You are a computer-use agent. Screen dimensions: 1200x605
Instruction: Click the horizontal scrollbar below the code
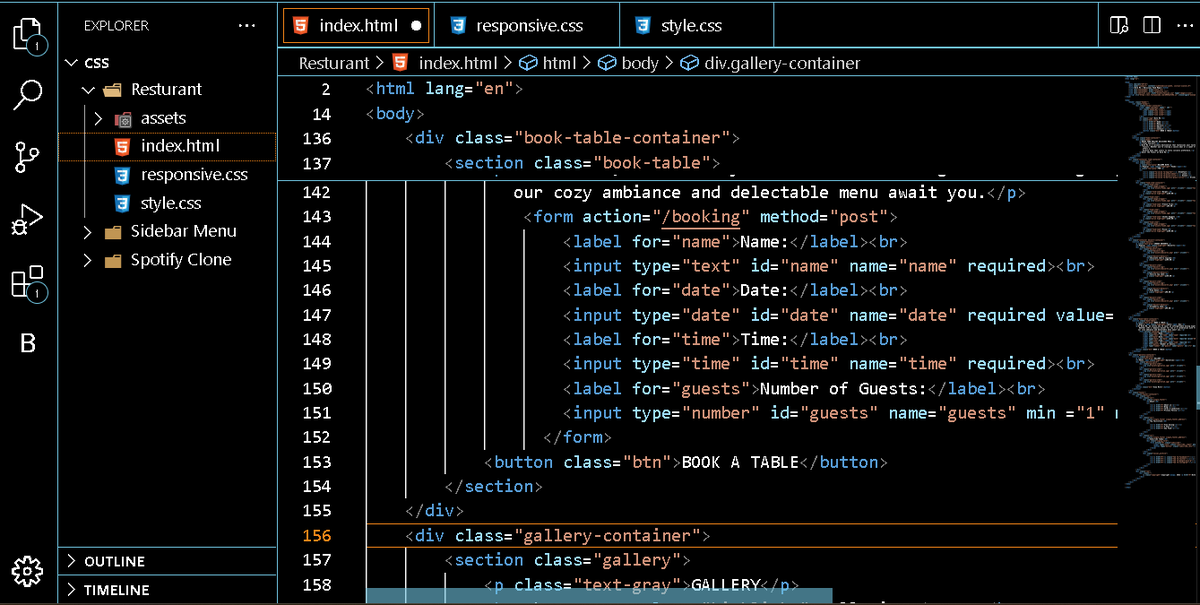pyautogui.click(x=600, y=596)
